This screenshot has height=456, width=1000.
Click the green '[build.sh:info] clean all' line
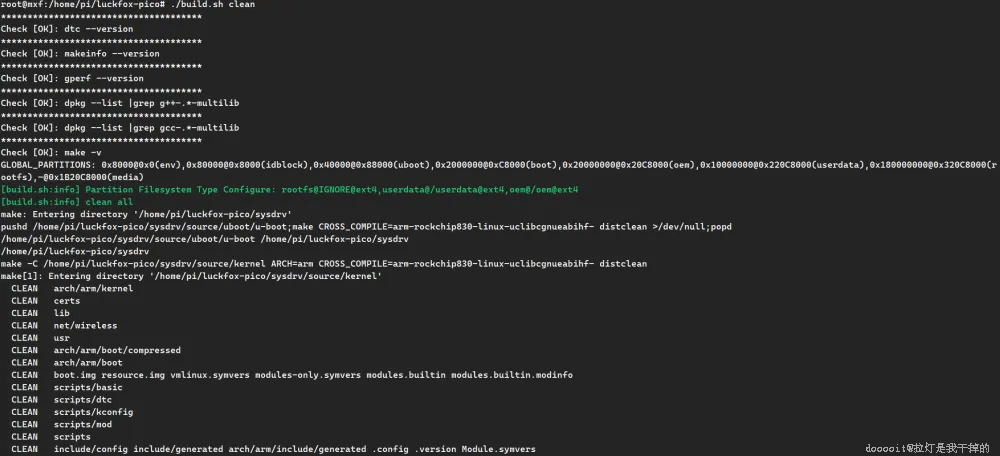pyautogui.click(x=67, y=202)
